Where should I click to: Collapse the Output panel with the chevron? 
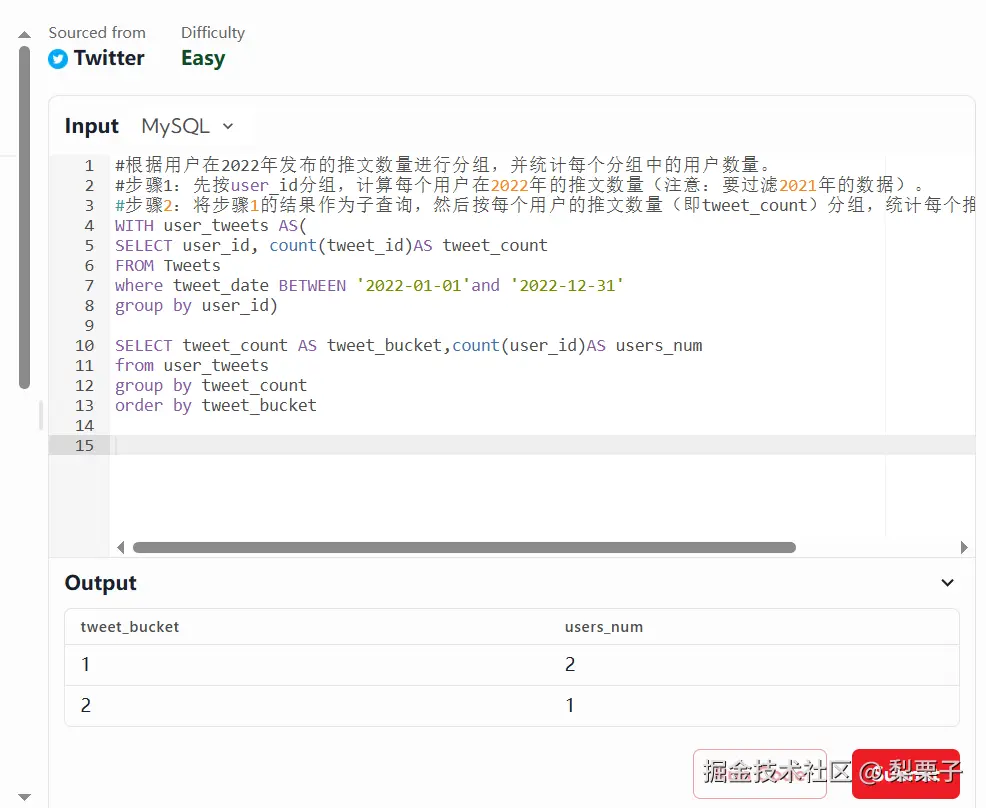coord(947,583)
